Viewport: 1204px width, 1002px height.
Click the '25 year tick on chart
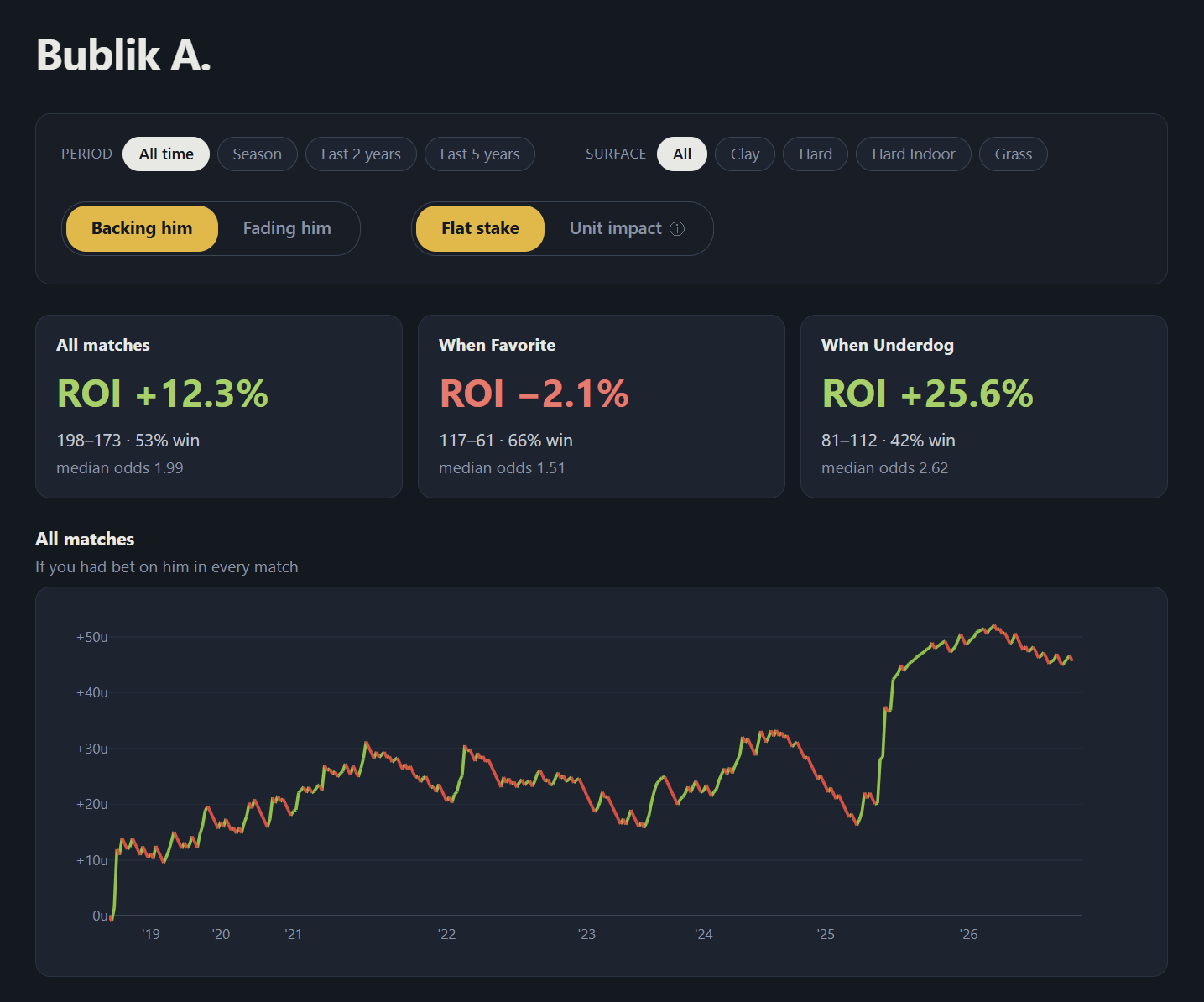[x=826, y=934]
